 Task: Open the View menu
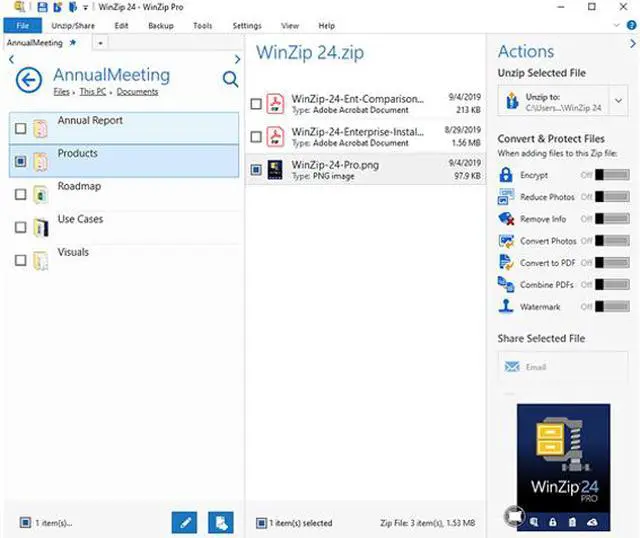(x=290, y=26)
